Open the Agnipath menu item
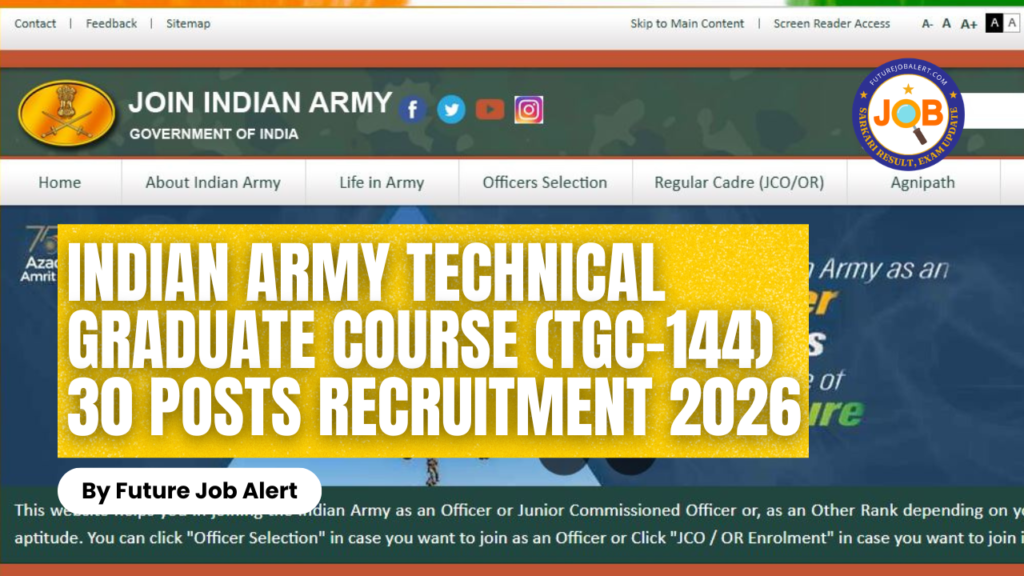 (x=923, y=182)
